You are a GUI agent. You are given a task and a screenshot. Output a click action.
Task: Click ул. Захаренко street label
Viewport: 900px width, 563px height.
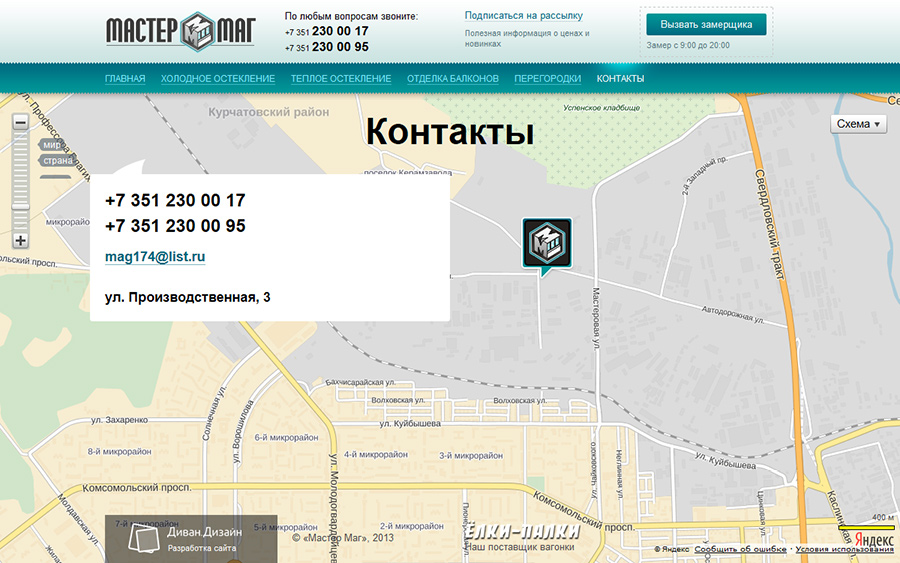pos(119,420)
